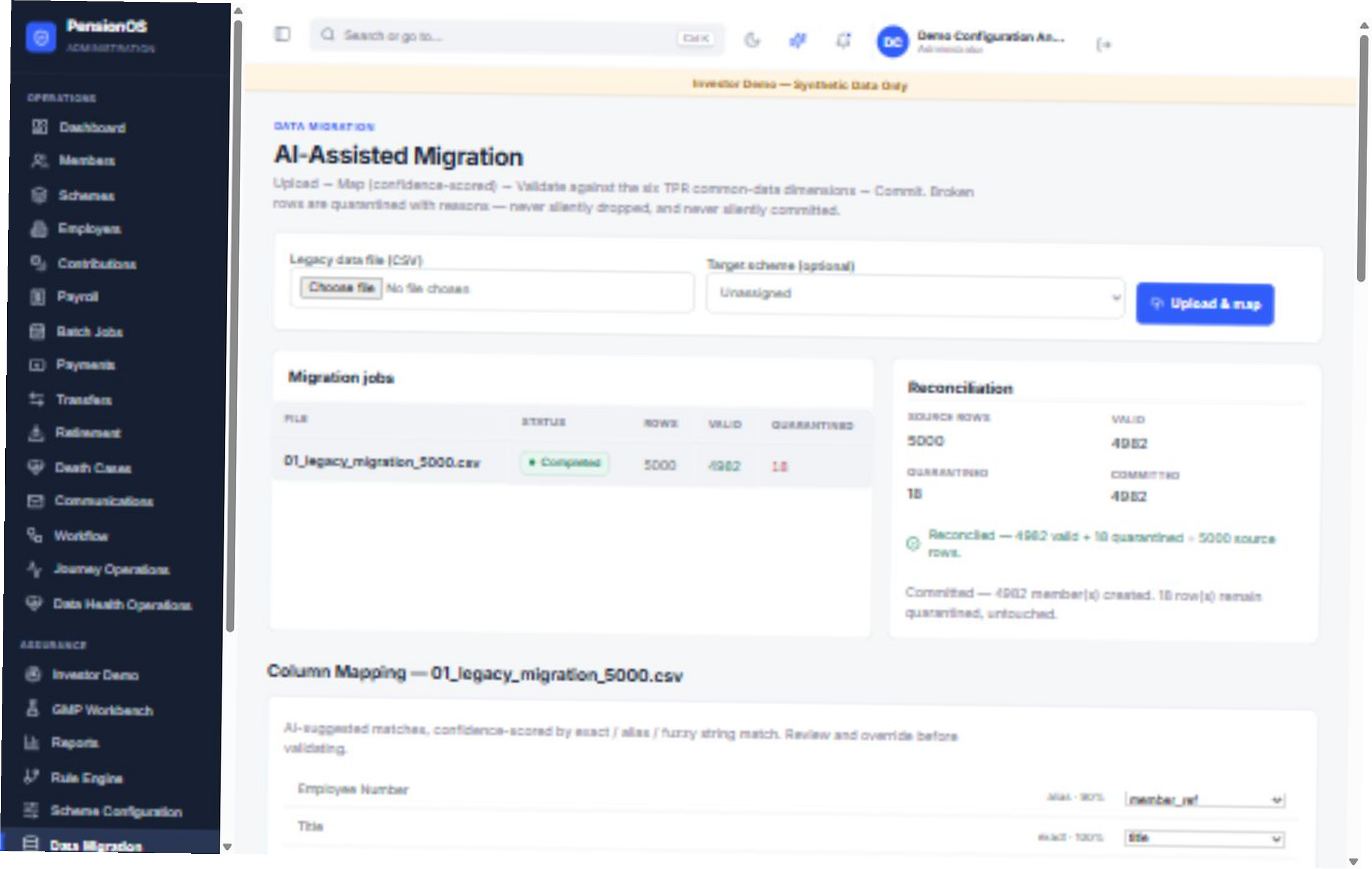
Task: Open the Rule Engine branch icon
Action: point(32,777)
